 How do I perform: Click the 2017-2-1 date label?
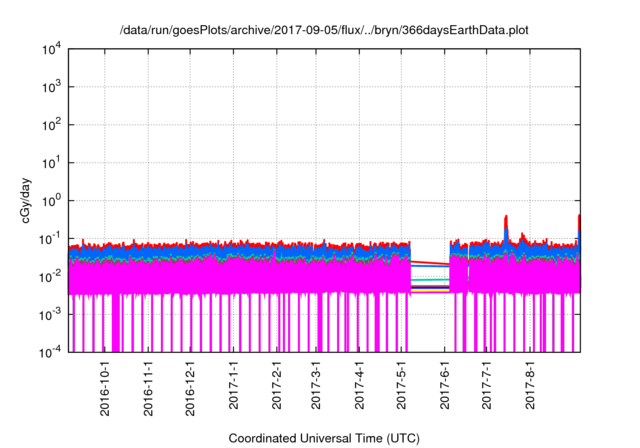tap(277, 384)
